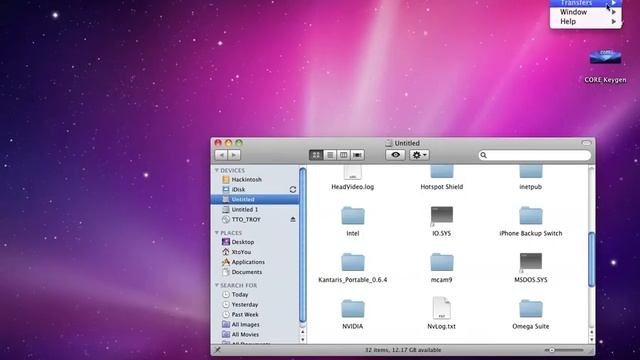
Task: Click the sidebar scroll down arrow
Action: (302, 340)
